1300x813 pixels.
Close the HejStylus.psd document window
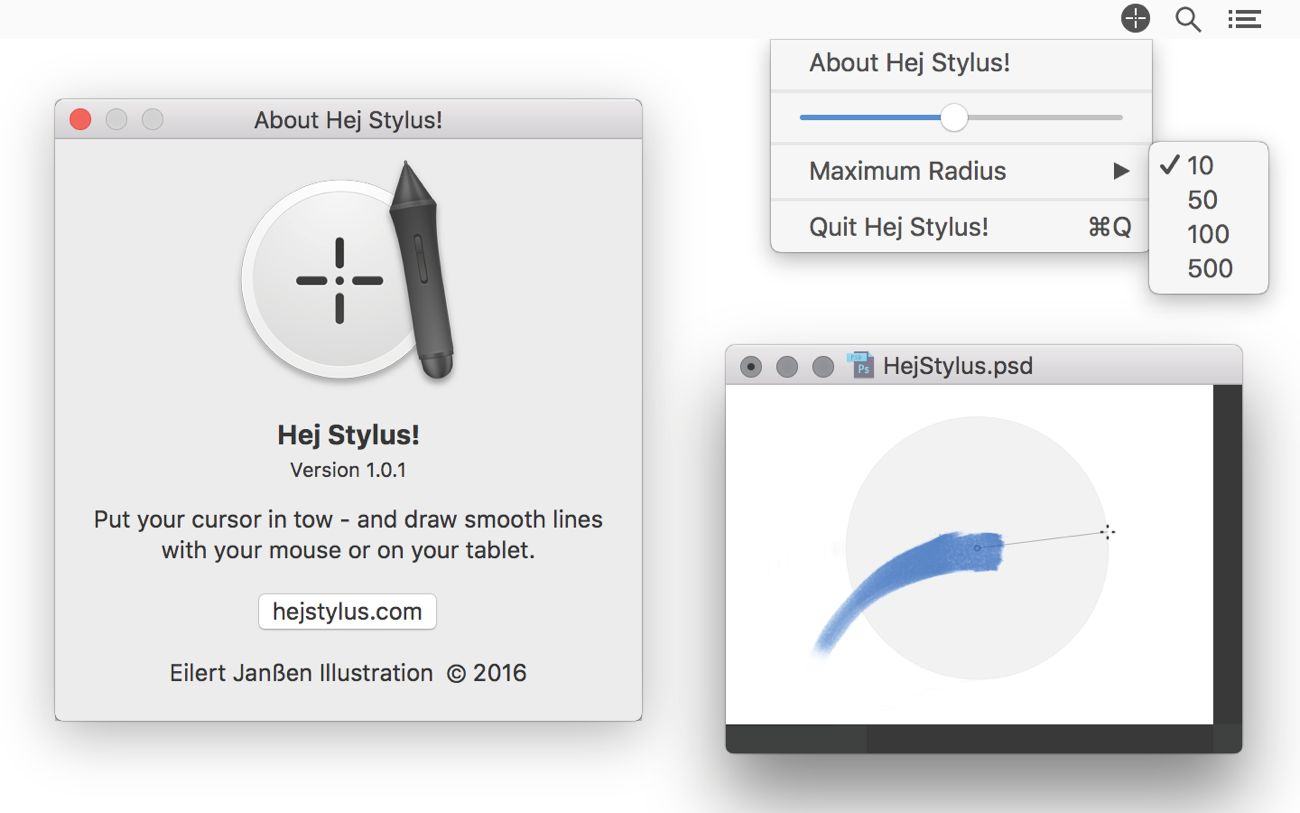pyautogui.click(x=750, y=367)
